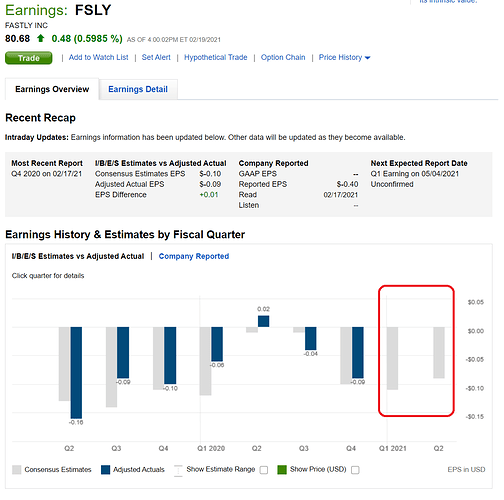Click the Adjusted Actuals blue legend swatch
The height and width of the screenshot is (500, 504).
tap(105, 470)
